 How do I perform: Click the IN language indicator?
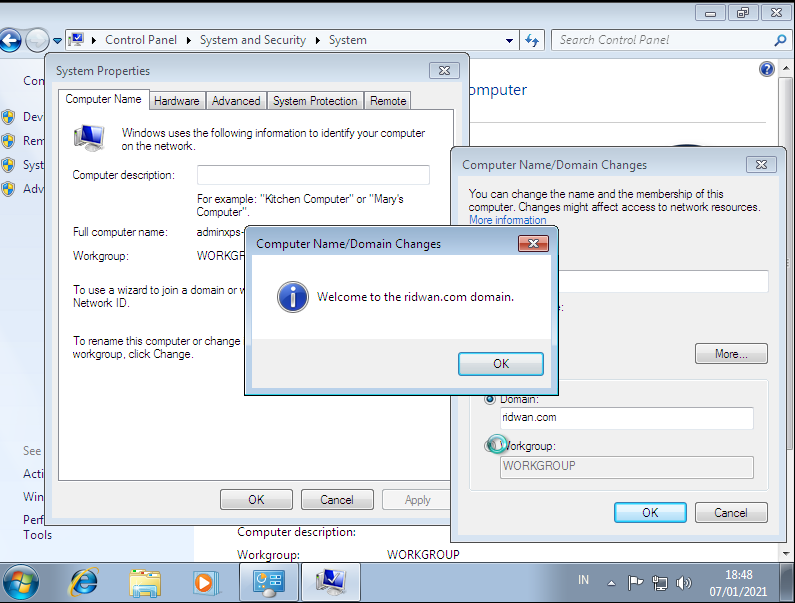click(584, 580)
